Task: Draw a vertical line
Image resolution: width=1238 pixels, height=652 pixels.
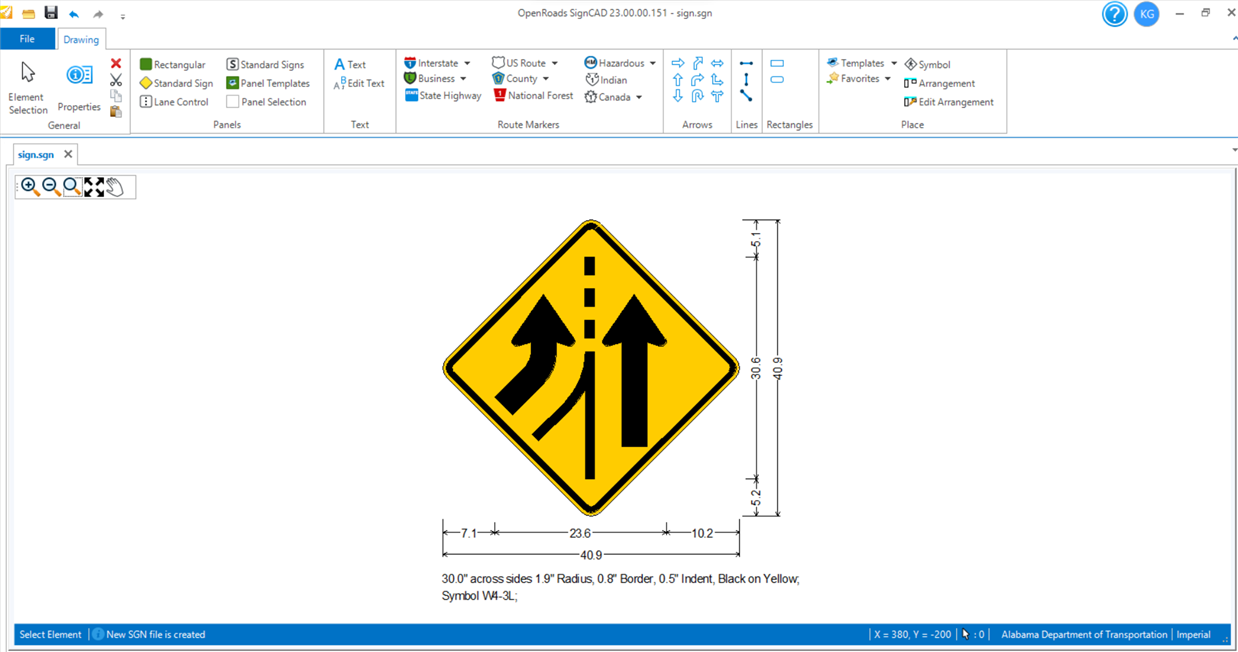Action: pyautogui.click(x=746, y=80)
